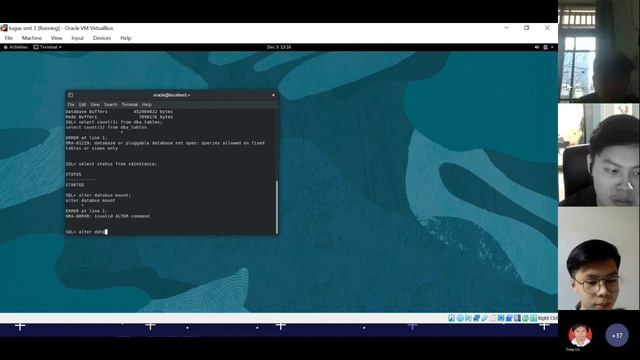Viewport: 640px width, 360px height.
Task: Open the VirtualBox Help menu
Action: click(x=125, y=38)
